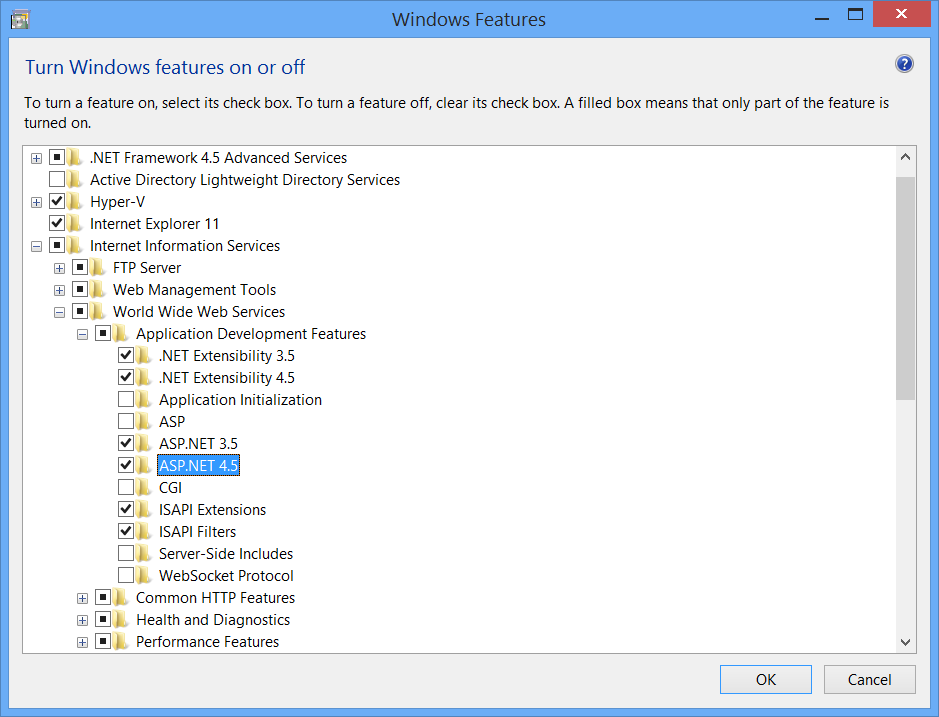Expand Performance Features node
Screen dimensions: 939x717
[x=83, y=643]
